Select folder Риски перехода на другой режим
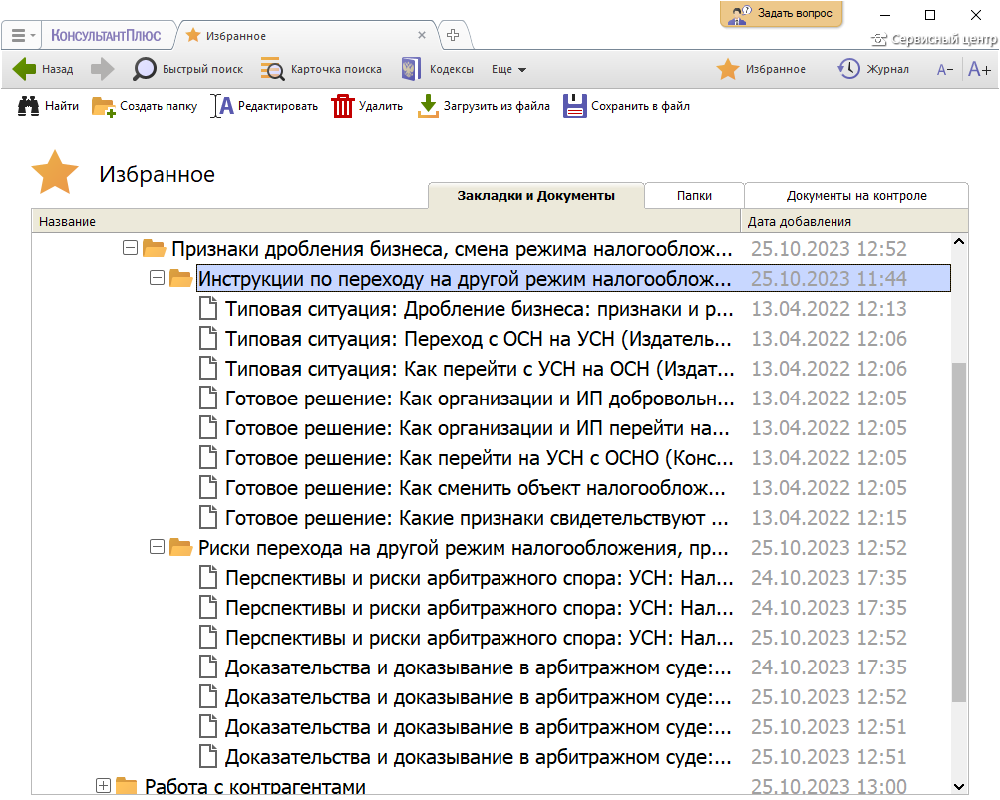The width and height of the screenshot is (1000, 800). [x=463, y=548]
